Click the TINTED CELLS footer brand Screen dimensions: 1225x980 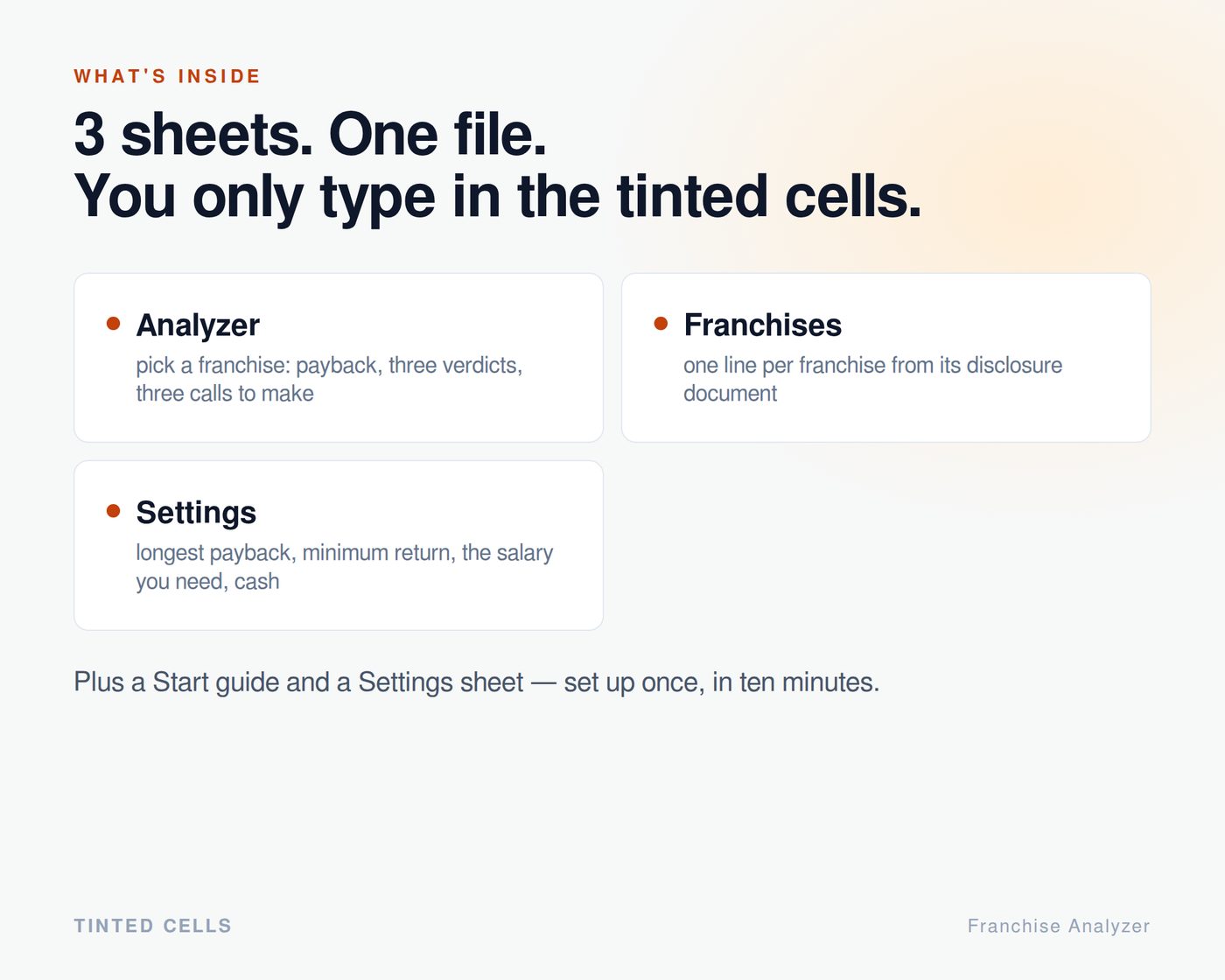153,926
